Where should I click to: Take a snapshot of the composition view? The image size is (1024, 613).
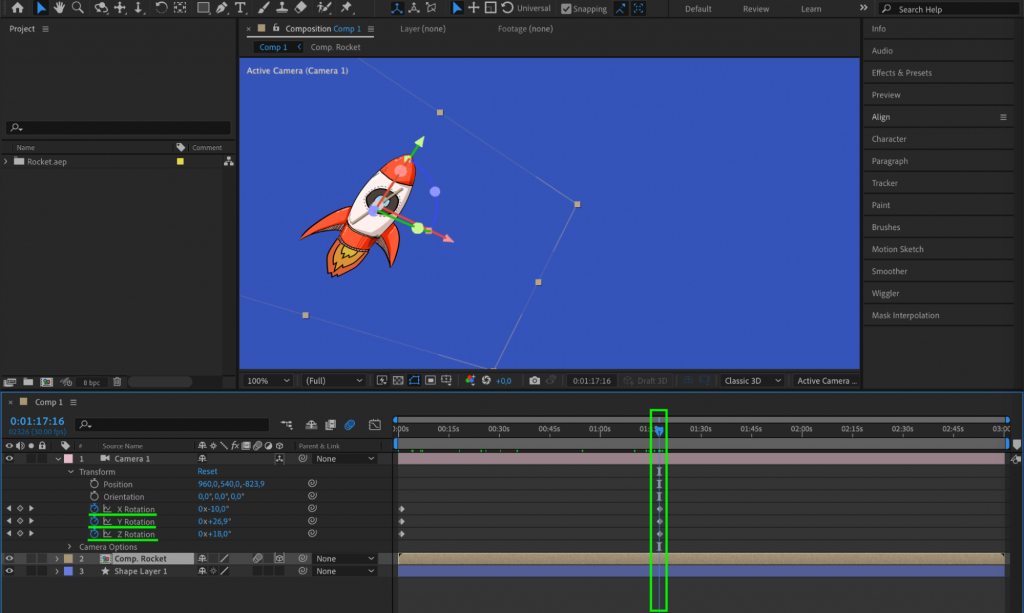[x=533, y=380]
